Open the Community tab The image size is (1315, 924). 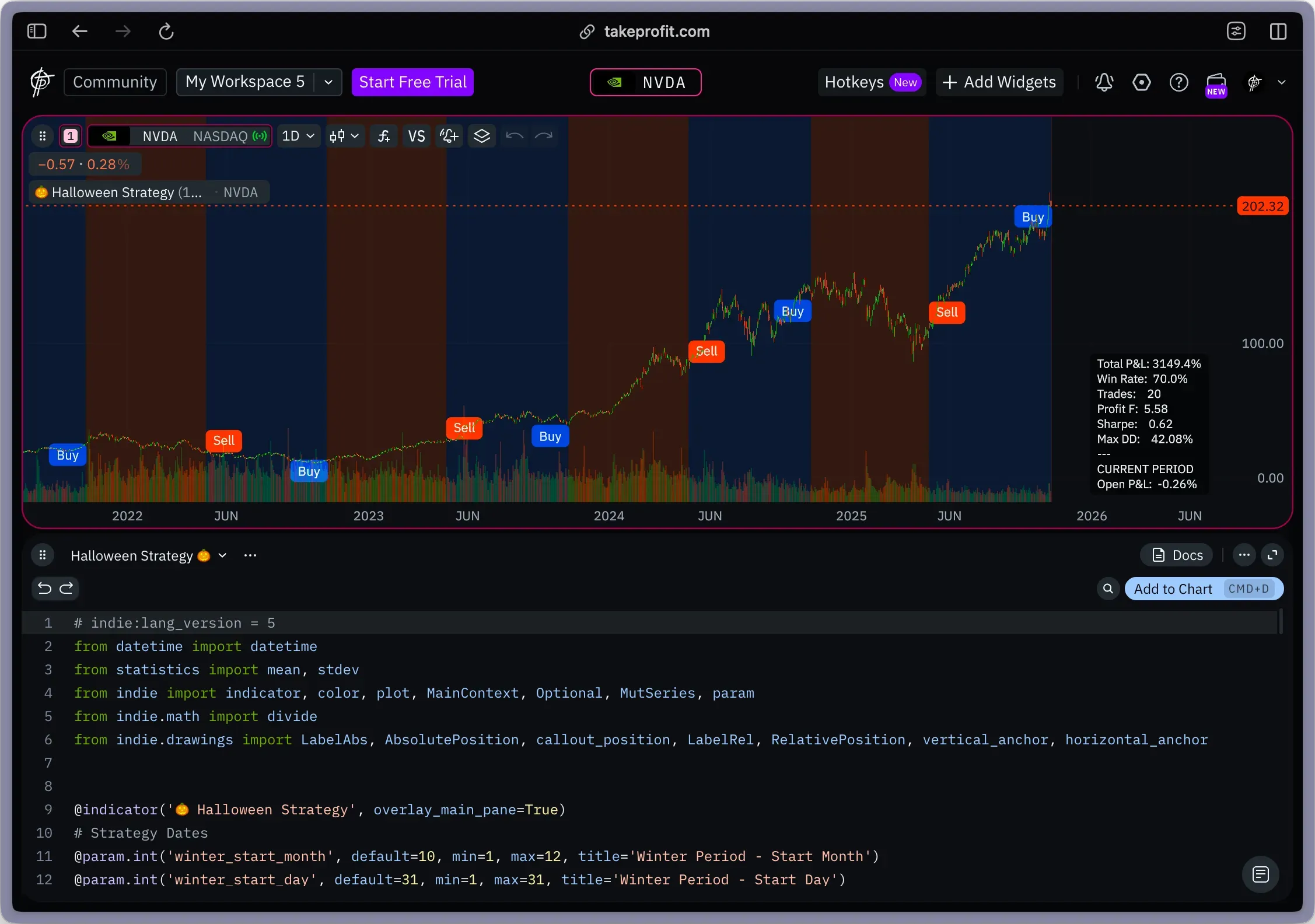pyautogui.click(x=114, y=82)
